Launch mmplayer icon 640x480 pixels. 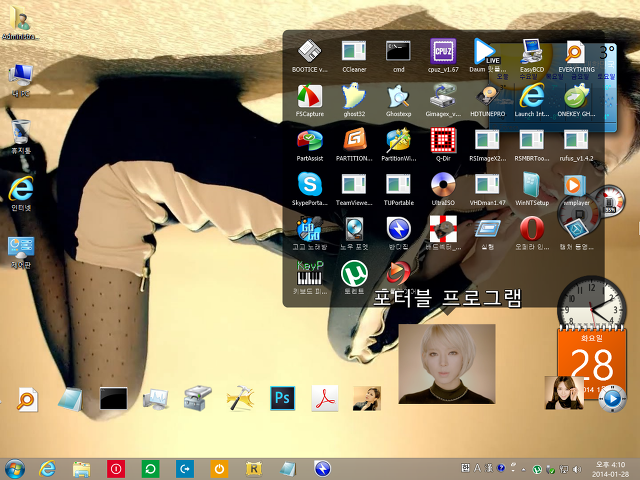coord(575,186)
